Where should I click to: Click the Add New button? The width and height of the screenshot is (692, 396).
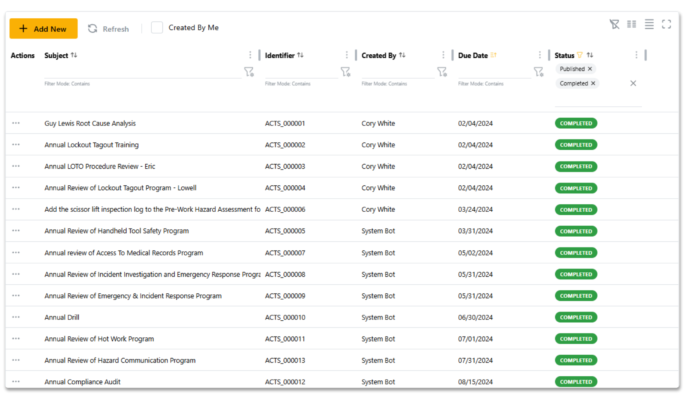43,29
